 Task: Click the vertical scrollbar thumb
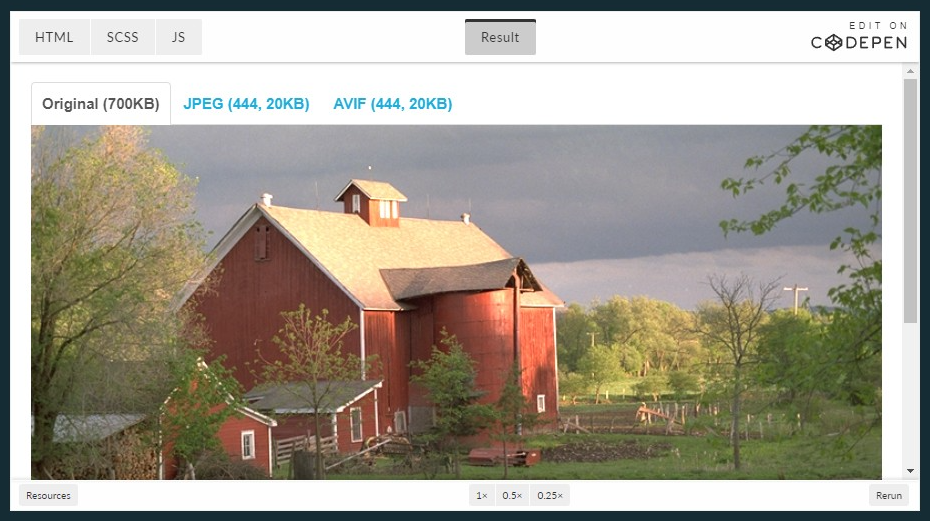910,201
